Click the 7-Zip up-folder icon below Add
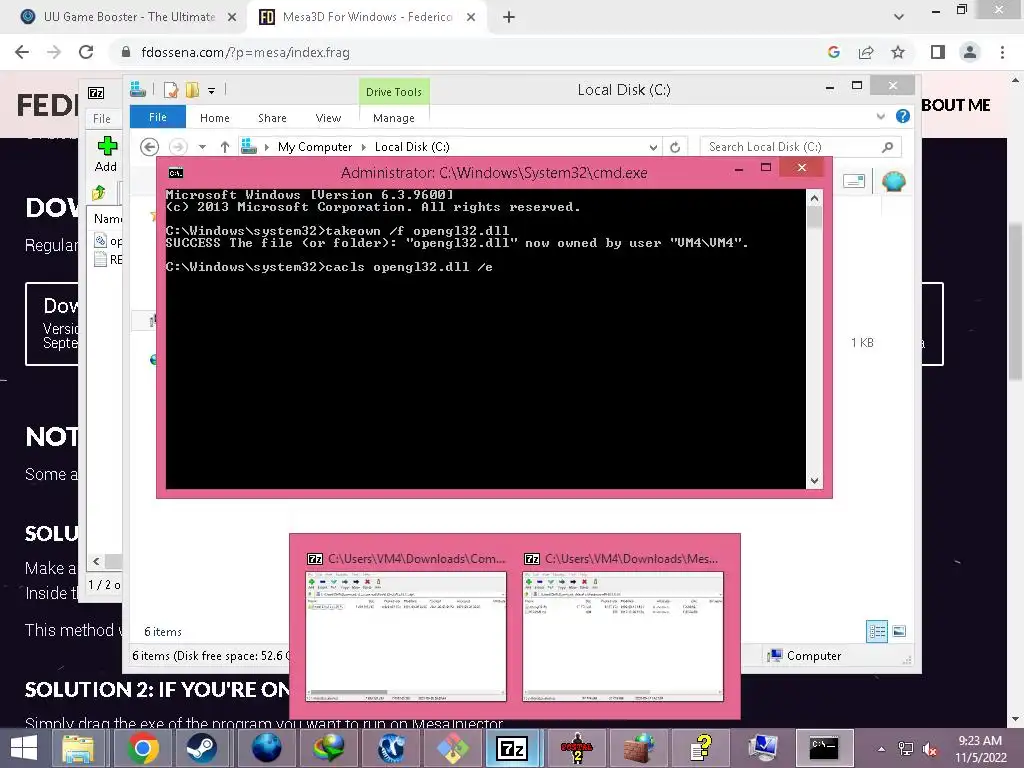The width and height of the screenshot is (1024, 768). (99, 193)
